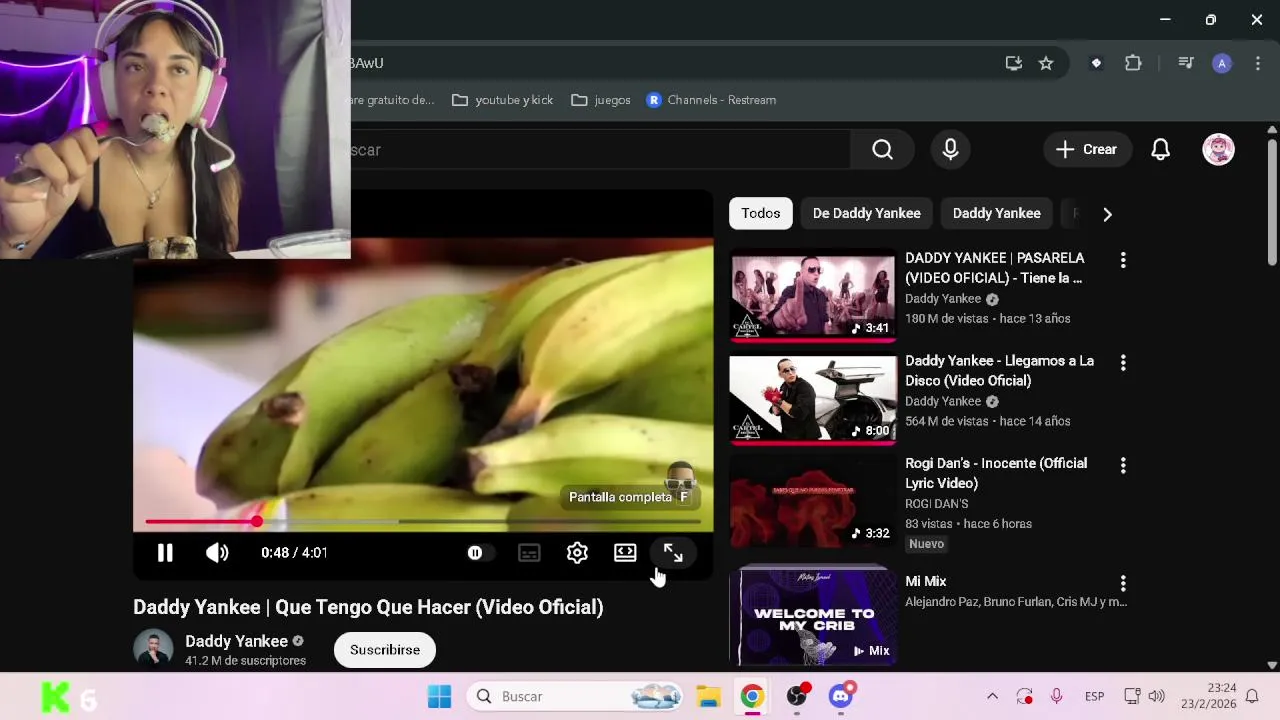Screen dimensions: 1280x720
Task: Open the video player settings gear
Action: (577, 553)
